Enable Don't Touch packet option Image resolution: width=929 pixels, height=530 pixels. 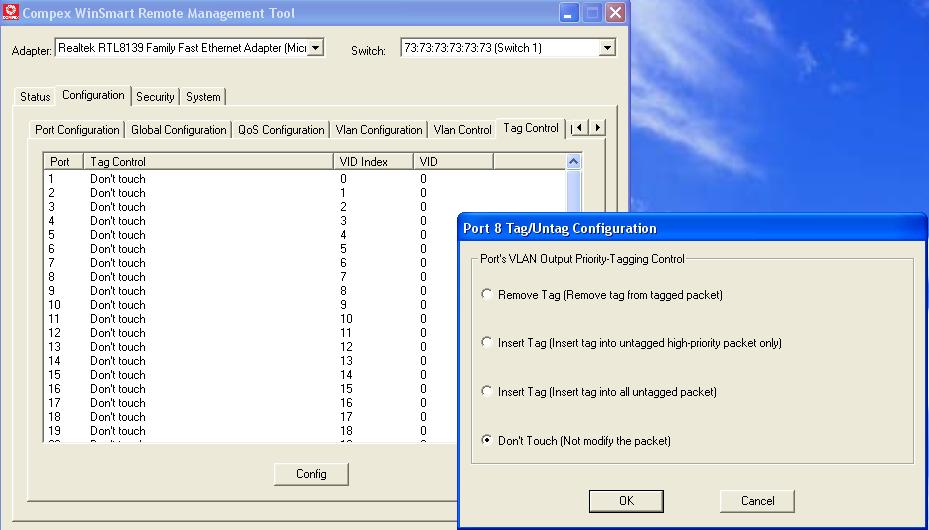[x=487, y=441]
